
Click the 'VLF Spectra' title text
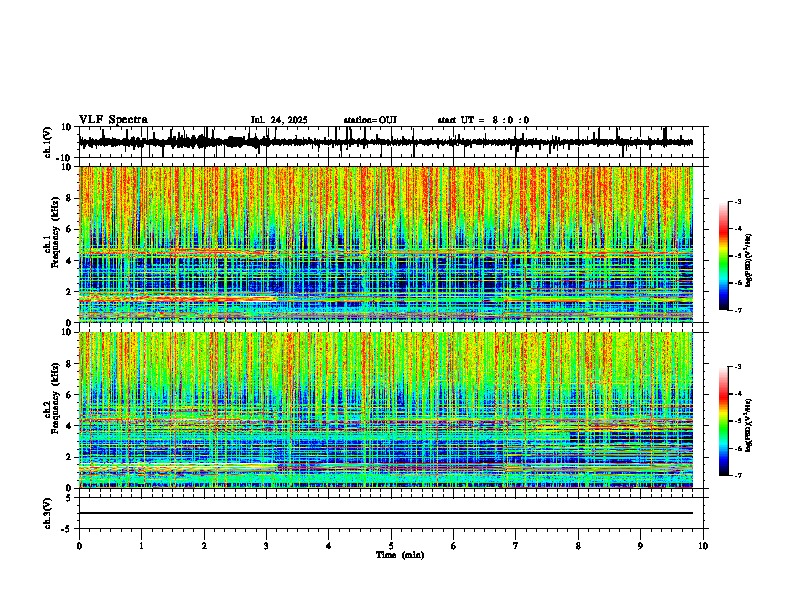pos(113,120)
